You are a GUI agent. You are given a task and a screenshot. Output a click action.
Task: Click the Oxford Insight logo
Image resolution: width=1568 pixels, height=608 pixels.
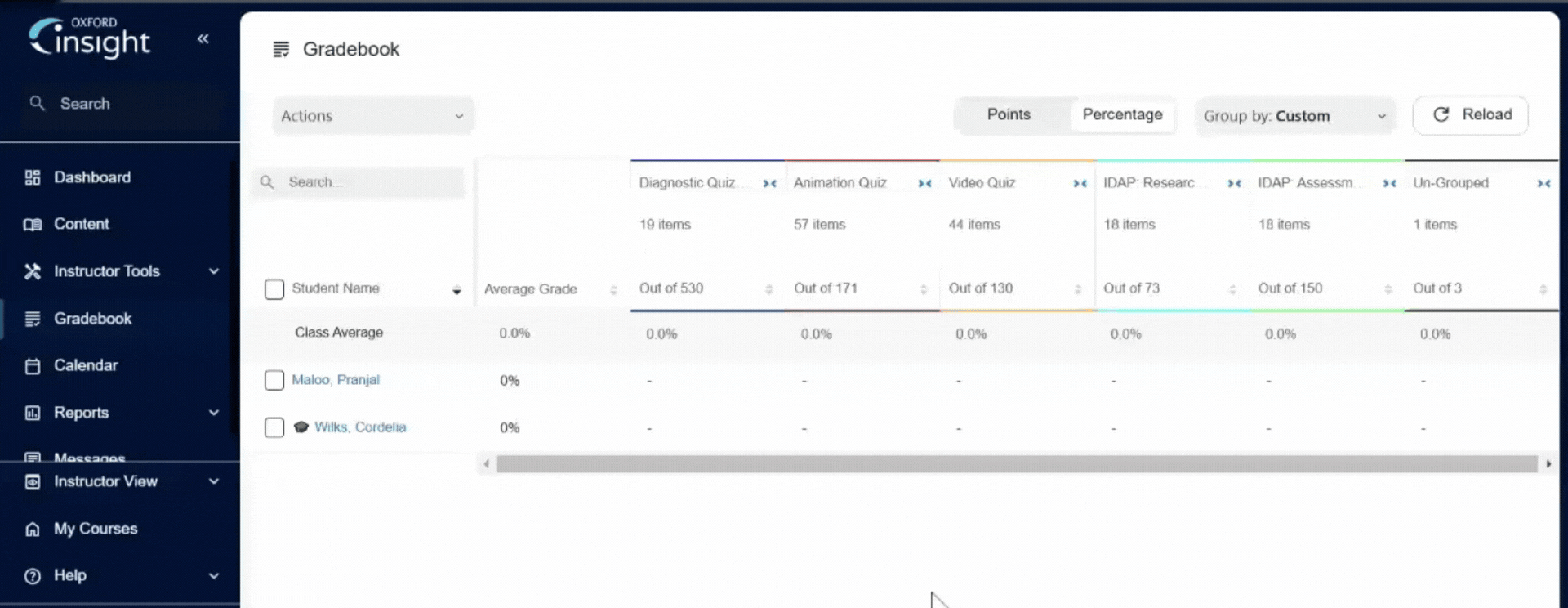click(90, 38)
